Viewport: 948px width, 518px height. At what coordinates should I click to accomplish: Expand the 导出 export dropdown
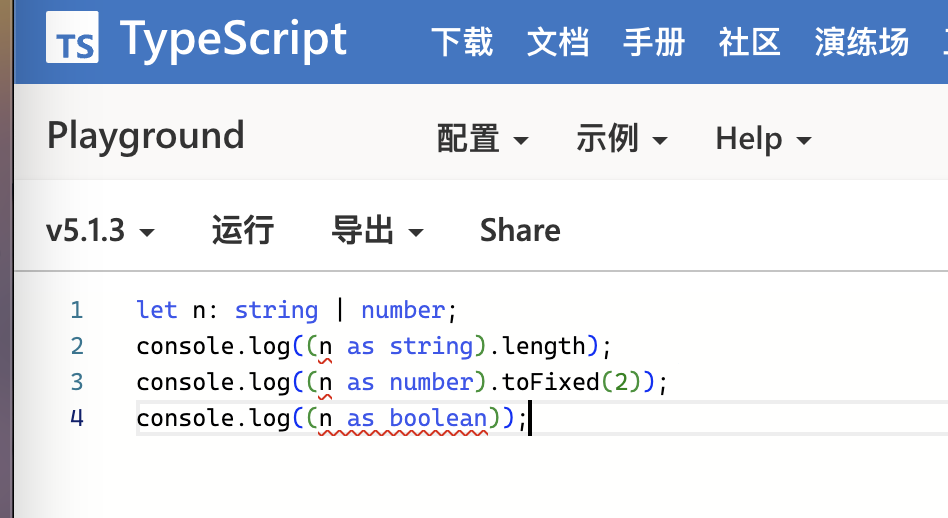click(x=378, y=230)
